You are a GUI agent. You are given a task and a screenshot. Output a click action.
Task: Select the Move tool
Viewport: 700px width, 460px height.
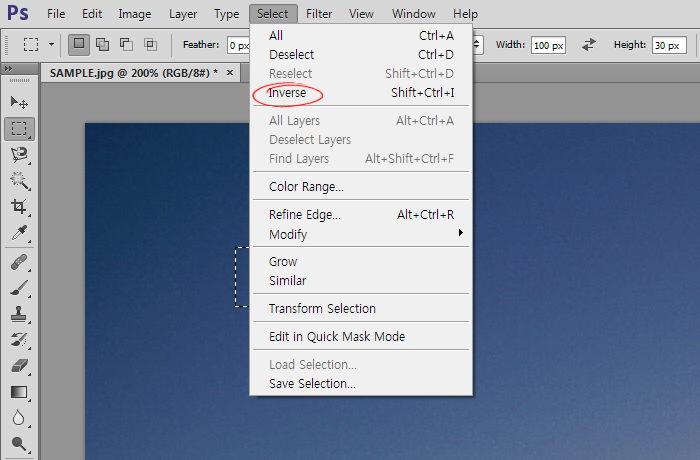tap(19, 103)
